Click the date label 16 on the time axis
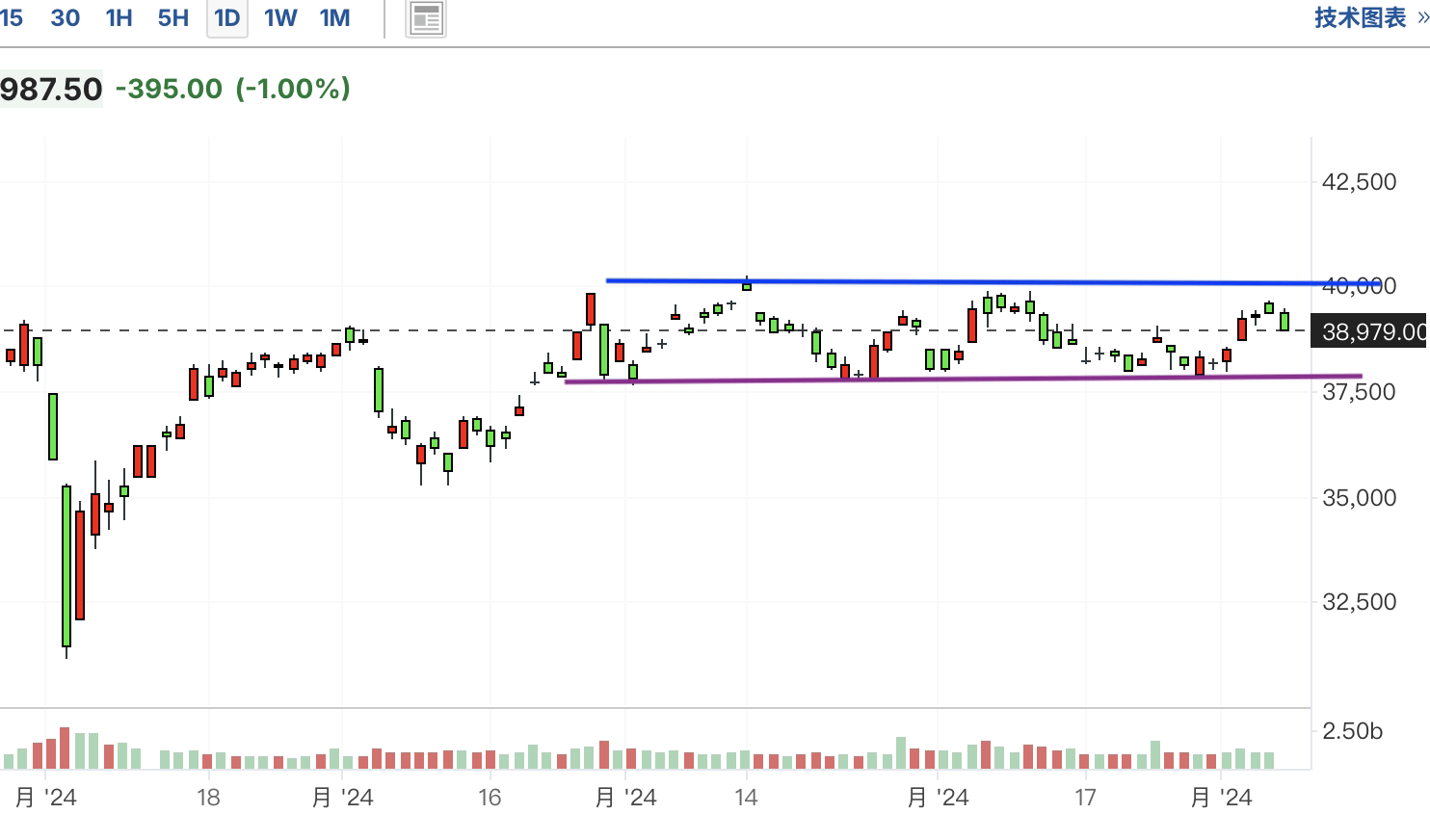This screenshot has height=840, width=1430. pyautogui.click(x=490, y=798)
